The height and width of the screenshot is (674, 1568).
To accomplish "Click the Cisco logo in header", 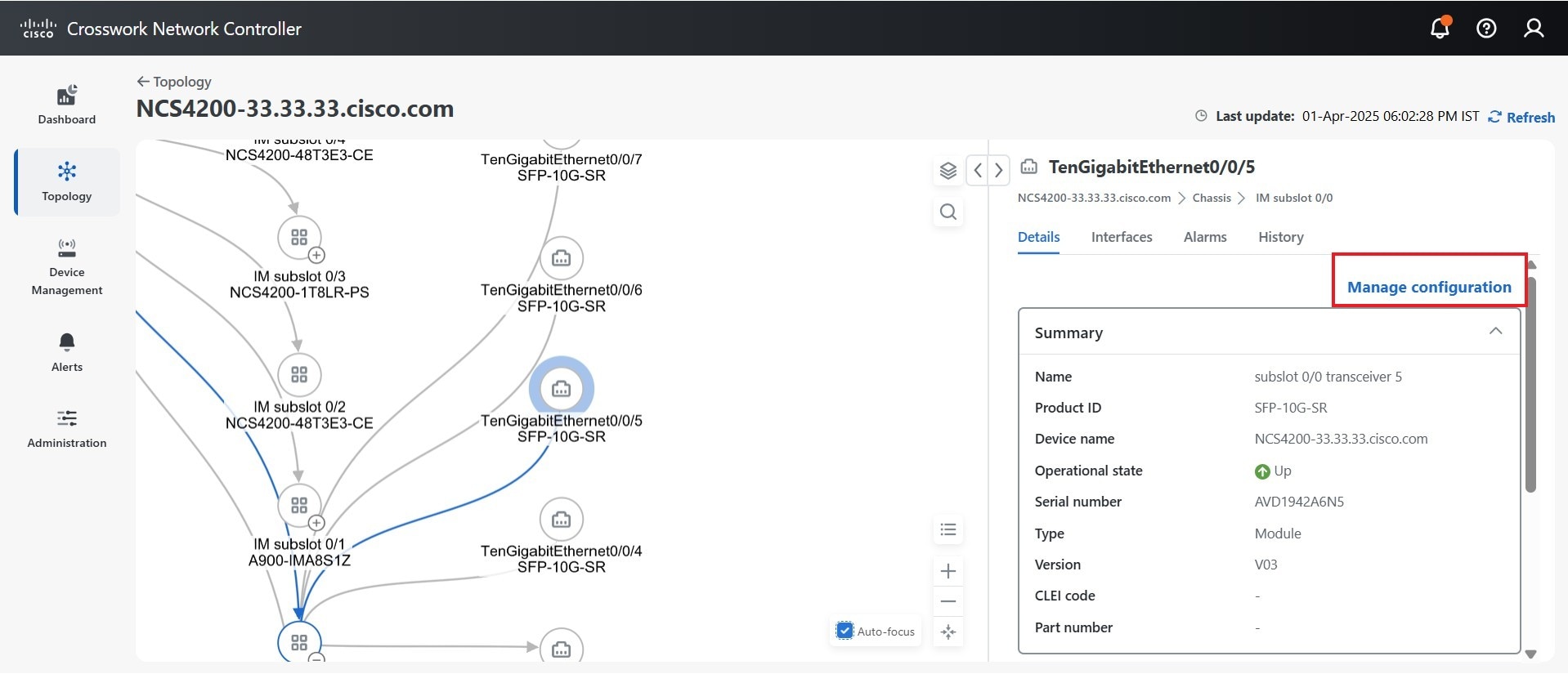I will [38, 29].
